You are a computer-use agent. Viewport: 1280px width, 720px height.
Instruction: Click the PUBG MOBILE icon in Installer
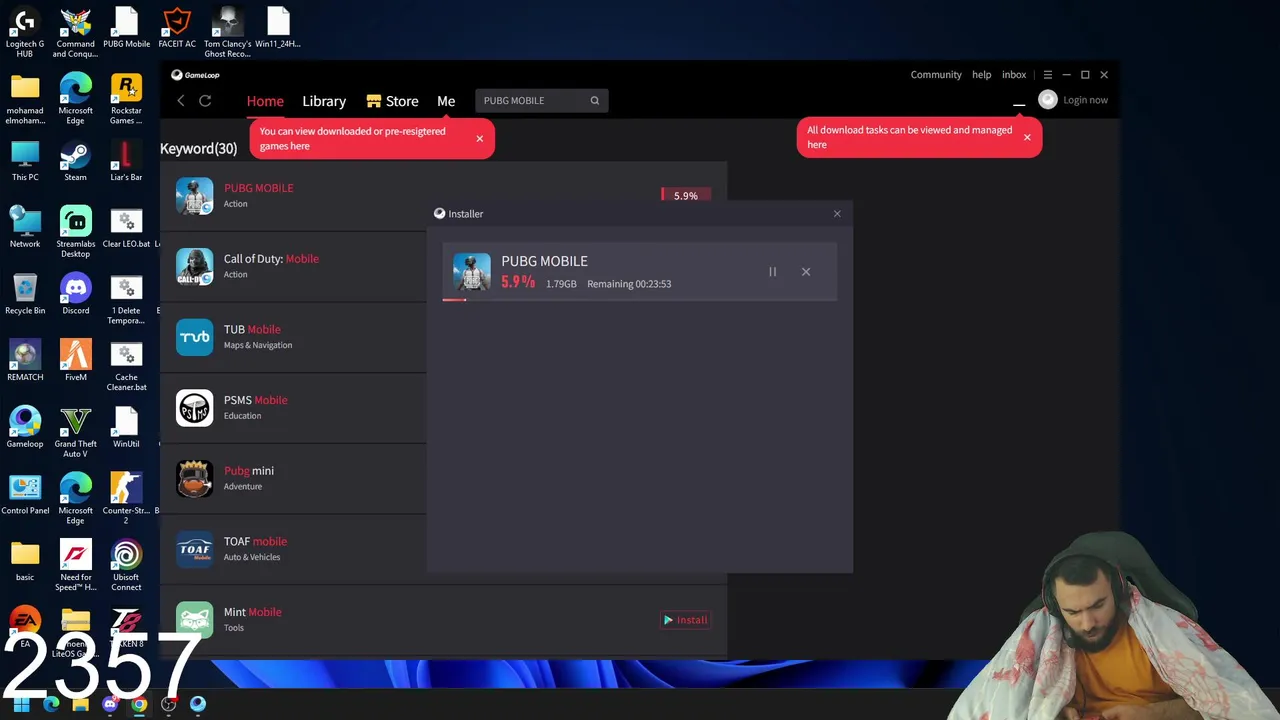point(472,272)
